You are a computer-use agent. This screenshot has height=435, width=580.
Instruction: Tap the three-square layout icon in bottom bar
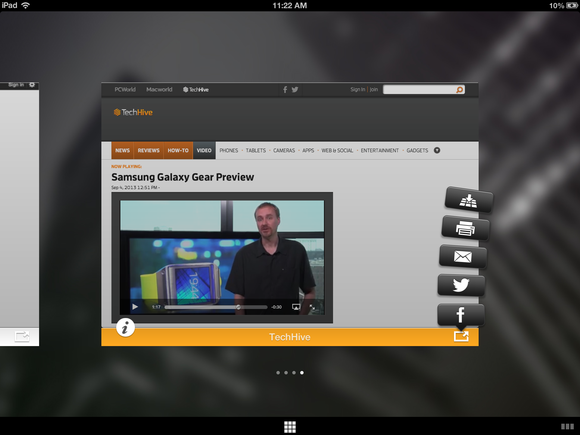click(567, 427)
